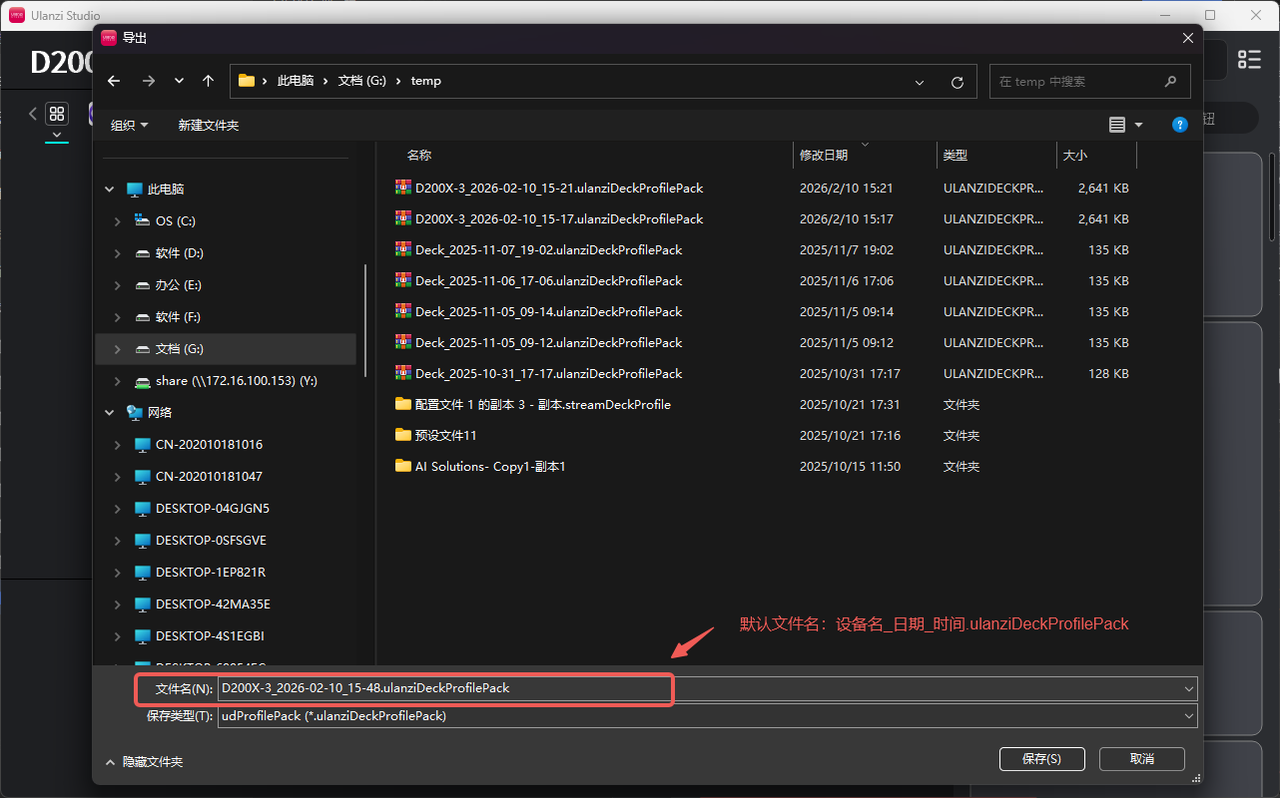The height and width of the screenshot is (798, 1280).
Task: Open the 预设文件11 folder
Action: click(x=445, y=435)
